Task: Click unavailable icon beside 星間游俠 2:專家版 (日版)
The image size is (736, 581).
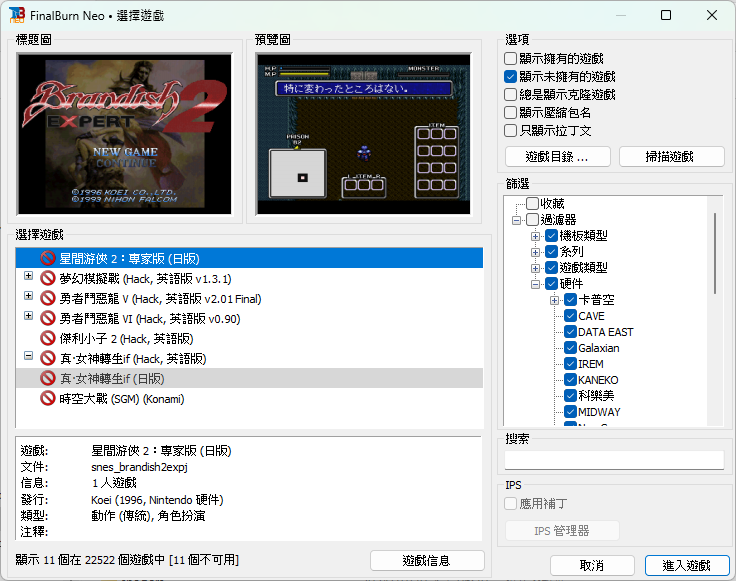Action: tap(48, 258)
